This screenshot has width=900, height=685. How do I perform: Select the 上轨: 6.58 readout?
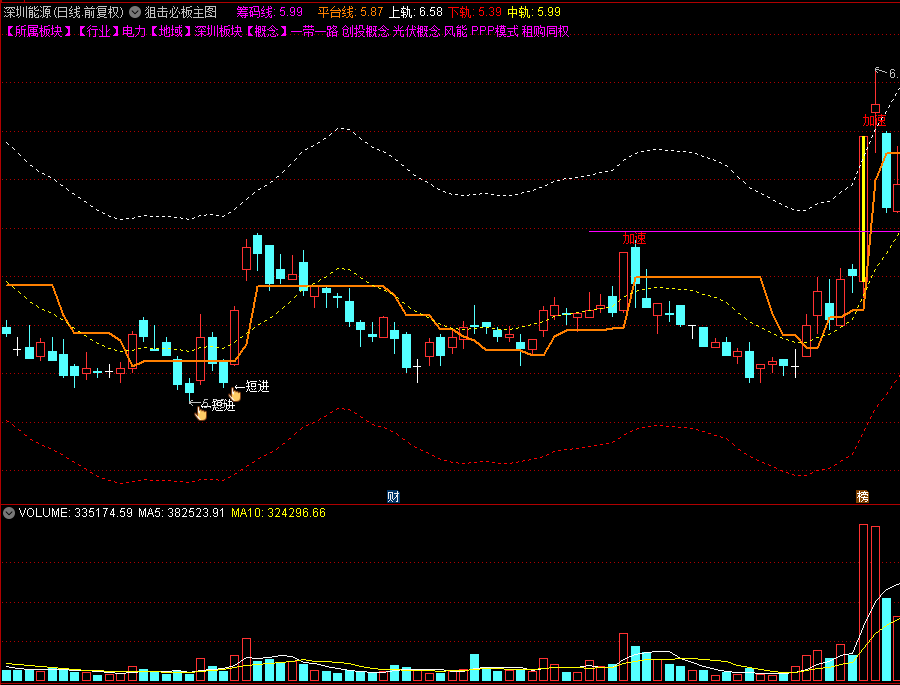coord(416,12)
